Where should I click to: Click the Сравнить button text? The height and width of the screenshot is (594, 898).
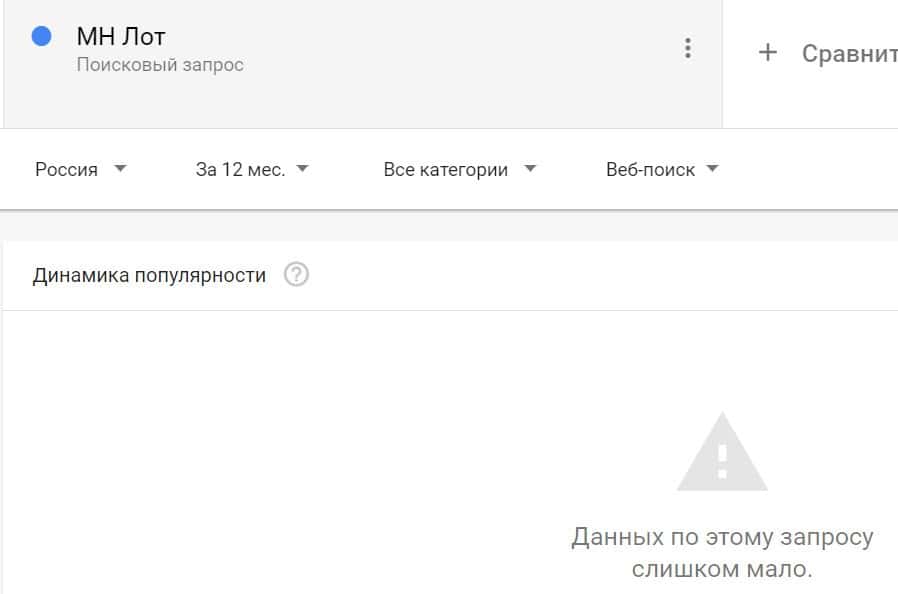pyautogui.click(x=849, y=53)
